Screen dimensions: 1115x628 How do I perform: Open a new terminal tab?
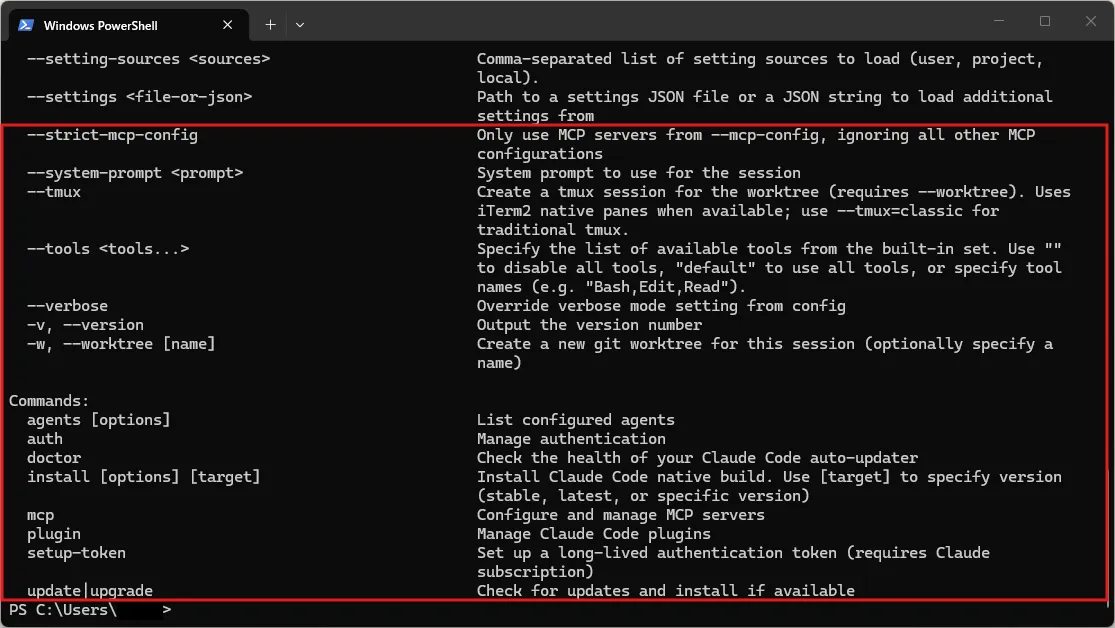click(270, 25)
